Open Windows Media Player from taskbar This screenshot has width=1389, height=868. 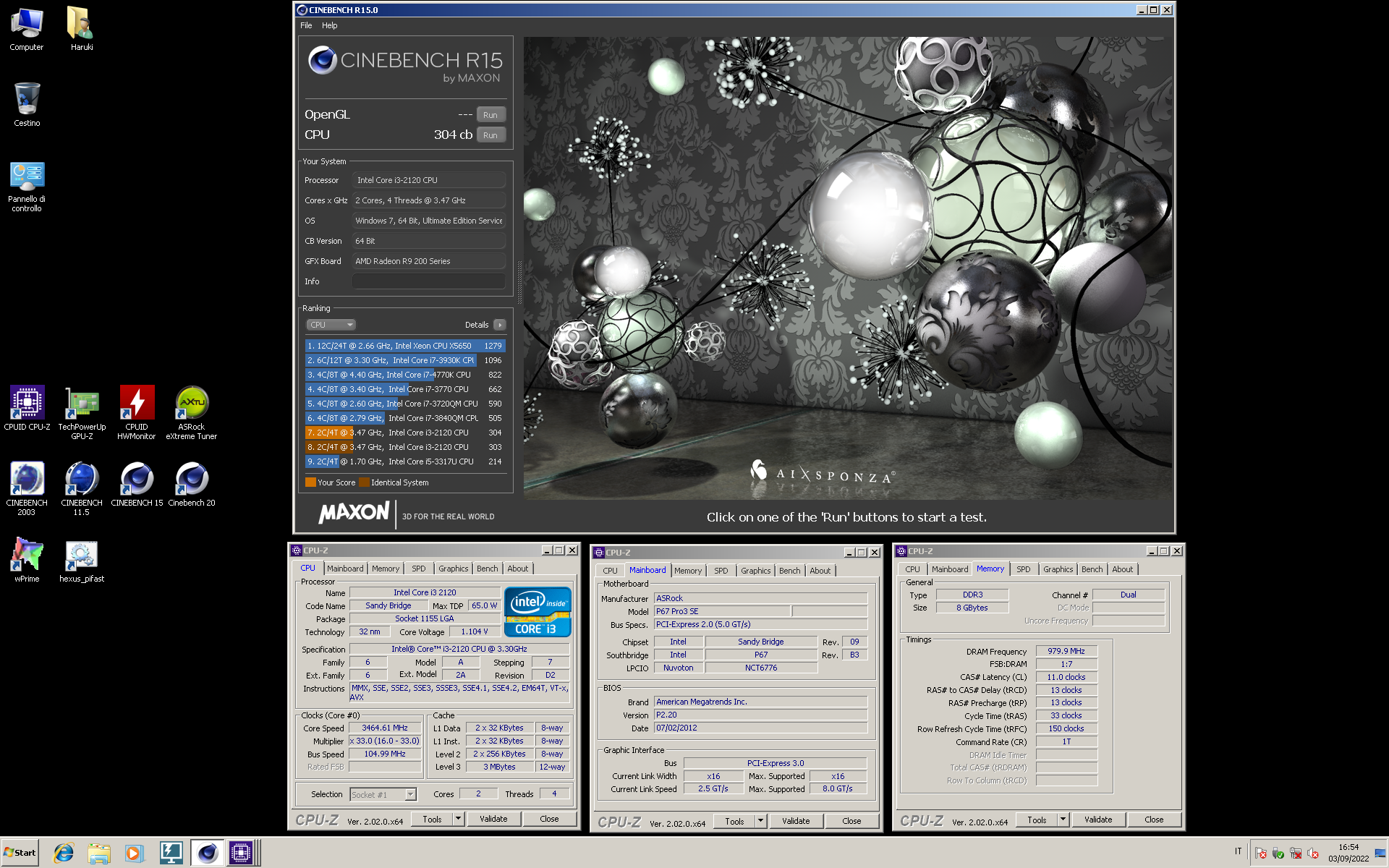pos(133,854)
